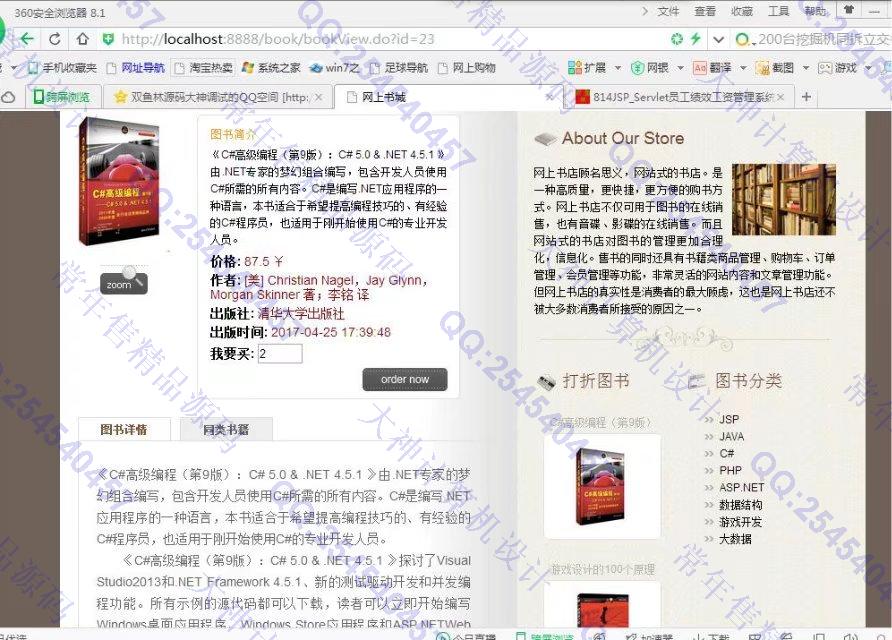Open the 工具 menu
This screenshot has width=892, height=640.
click(778, 11)
